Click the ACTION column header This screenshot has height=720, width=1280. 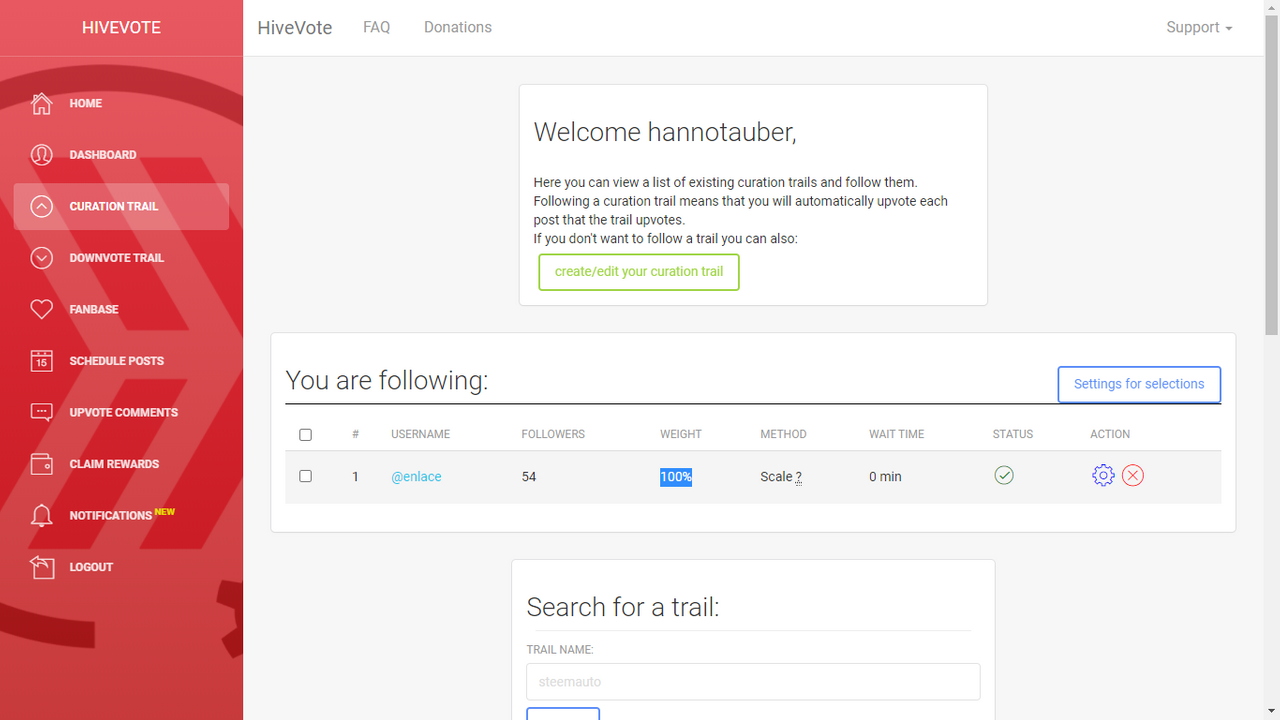[x=1110, y=434]
